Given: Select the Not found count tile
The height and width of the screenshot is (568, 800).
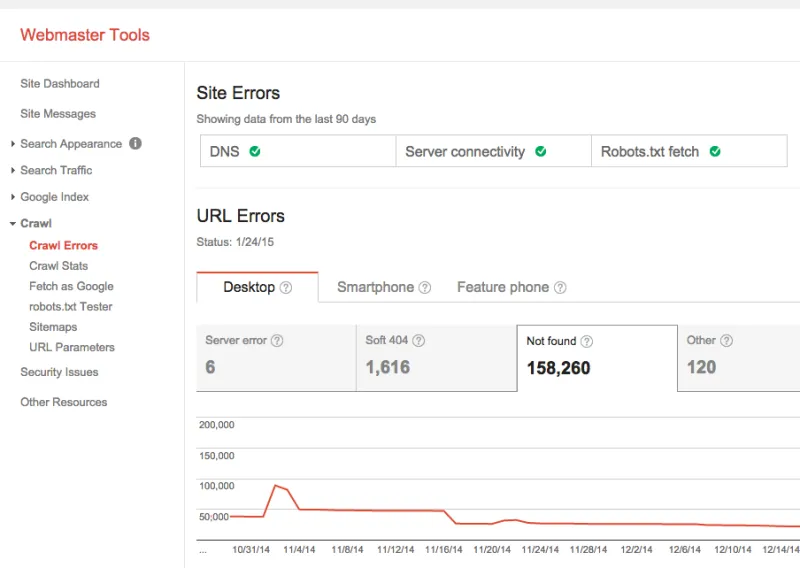Looking at the screenshot, I should click(597, 358).
